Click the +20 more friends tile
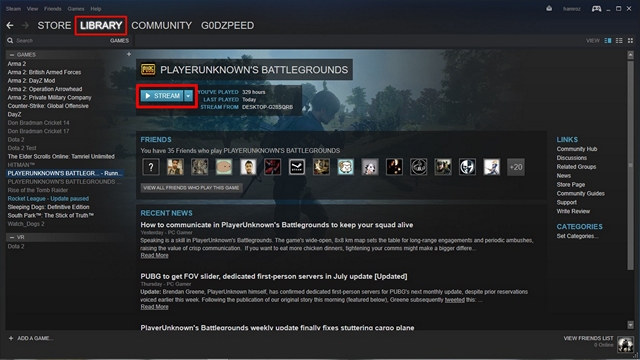This screenshot has height=360, width=640. coord(516,167)
